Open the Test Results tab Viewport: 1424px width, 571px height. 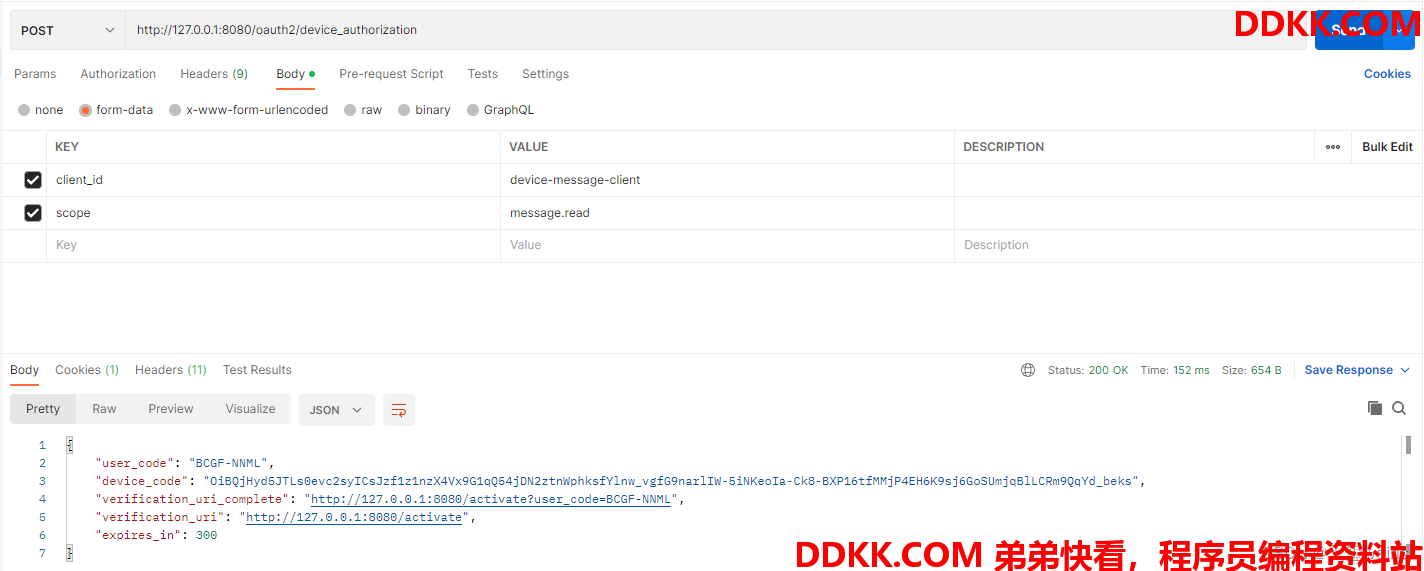tap(257, 370)
